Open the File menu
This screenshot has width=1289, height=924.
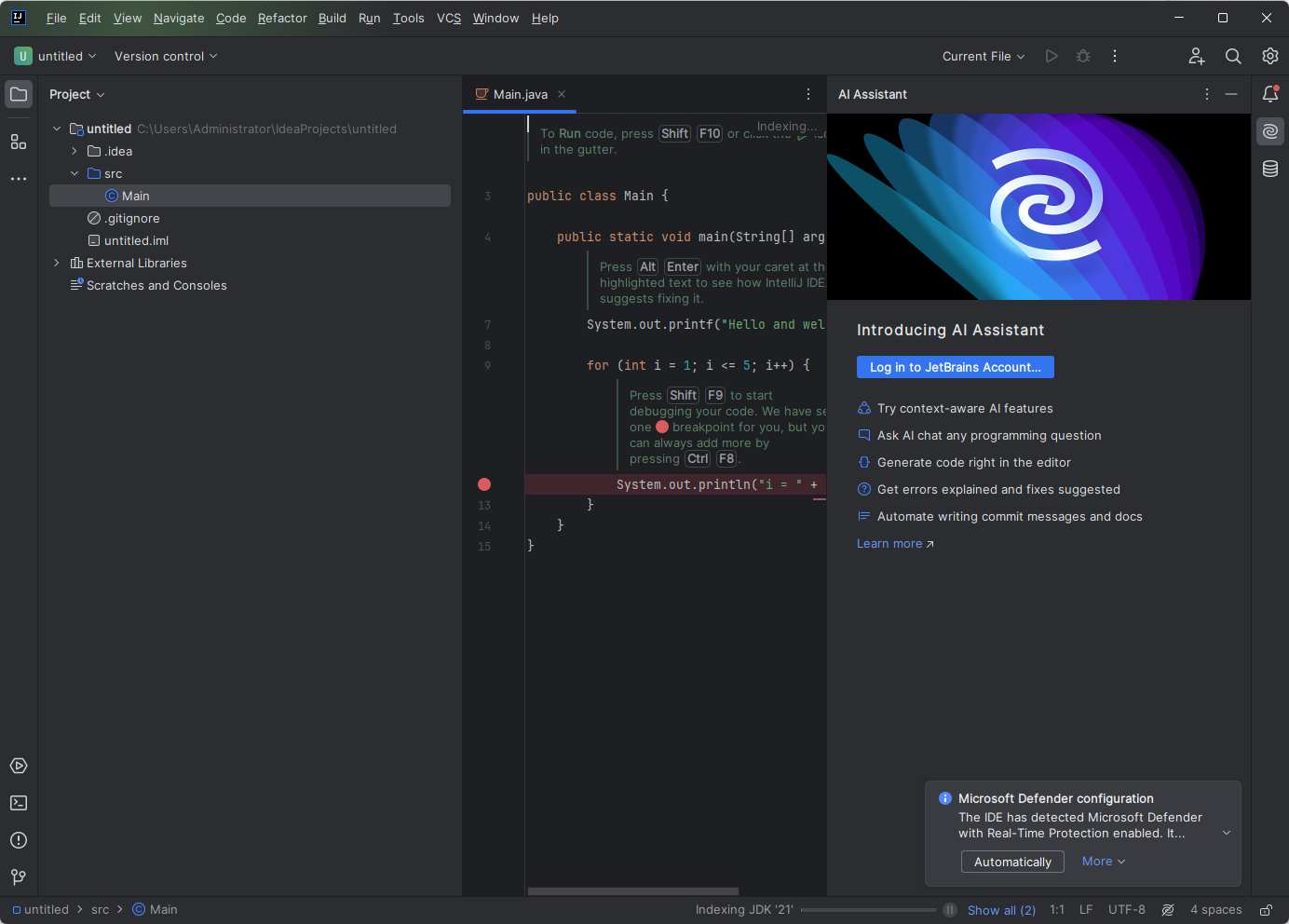[x=56, y=18]
